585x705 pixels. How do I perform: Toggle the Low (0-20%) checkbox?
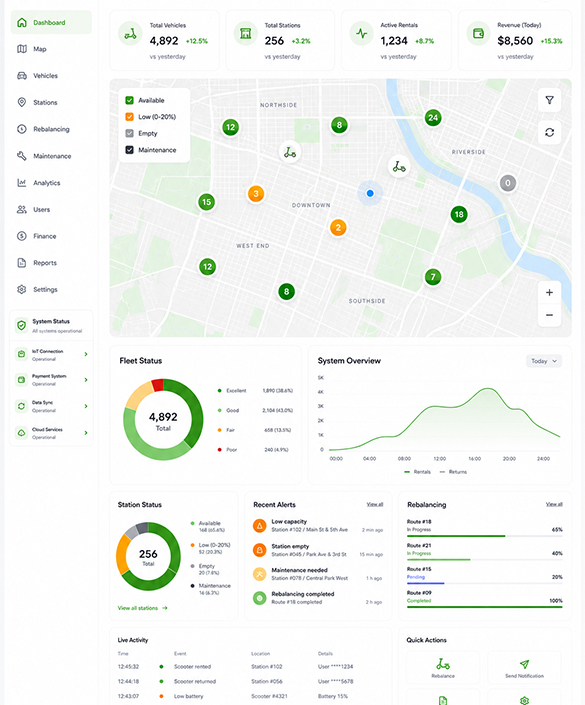coord(130,117)
